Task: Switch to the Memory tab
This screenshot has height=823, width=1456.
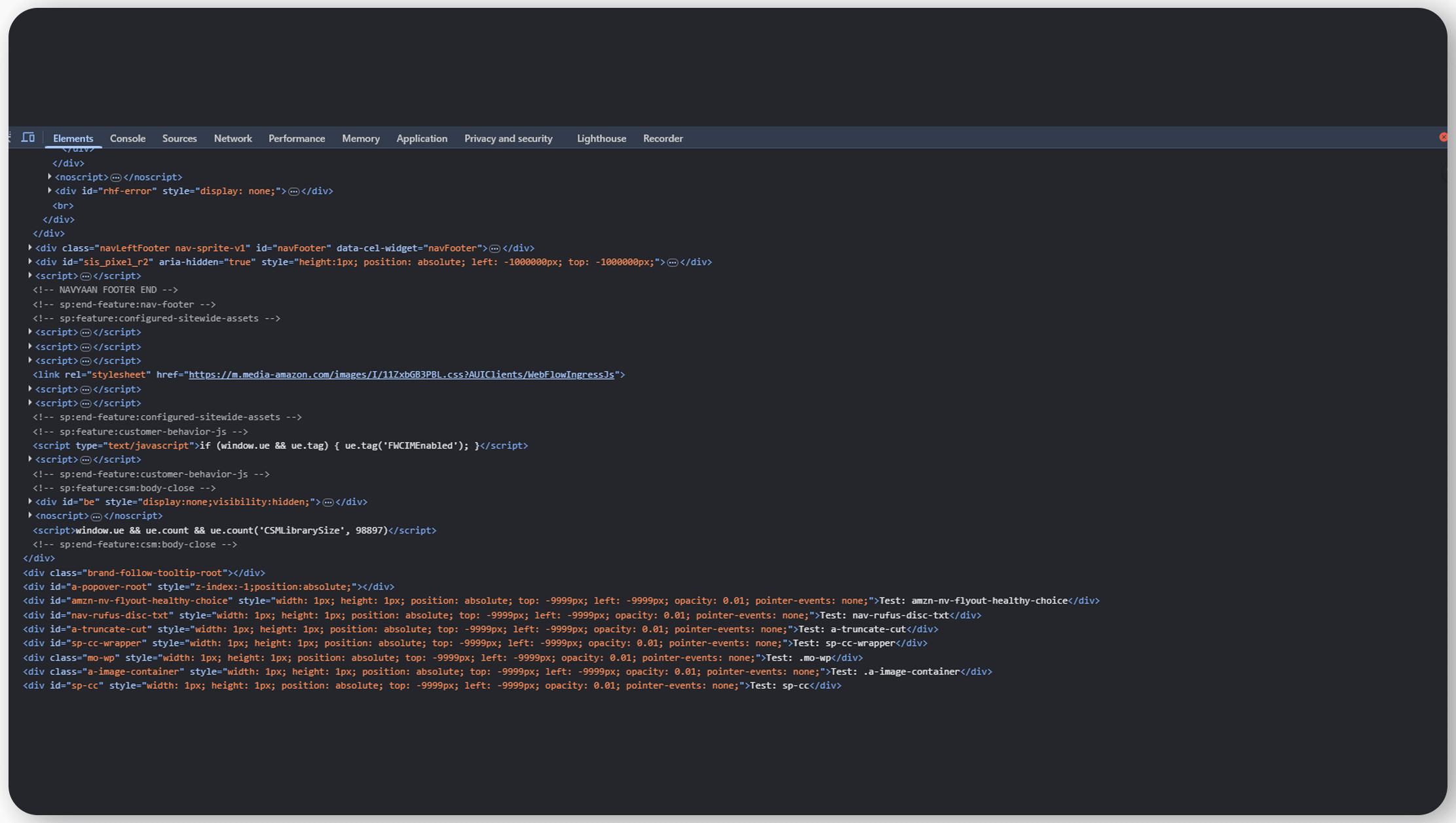Action: [361, 138]
